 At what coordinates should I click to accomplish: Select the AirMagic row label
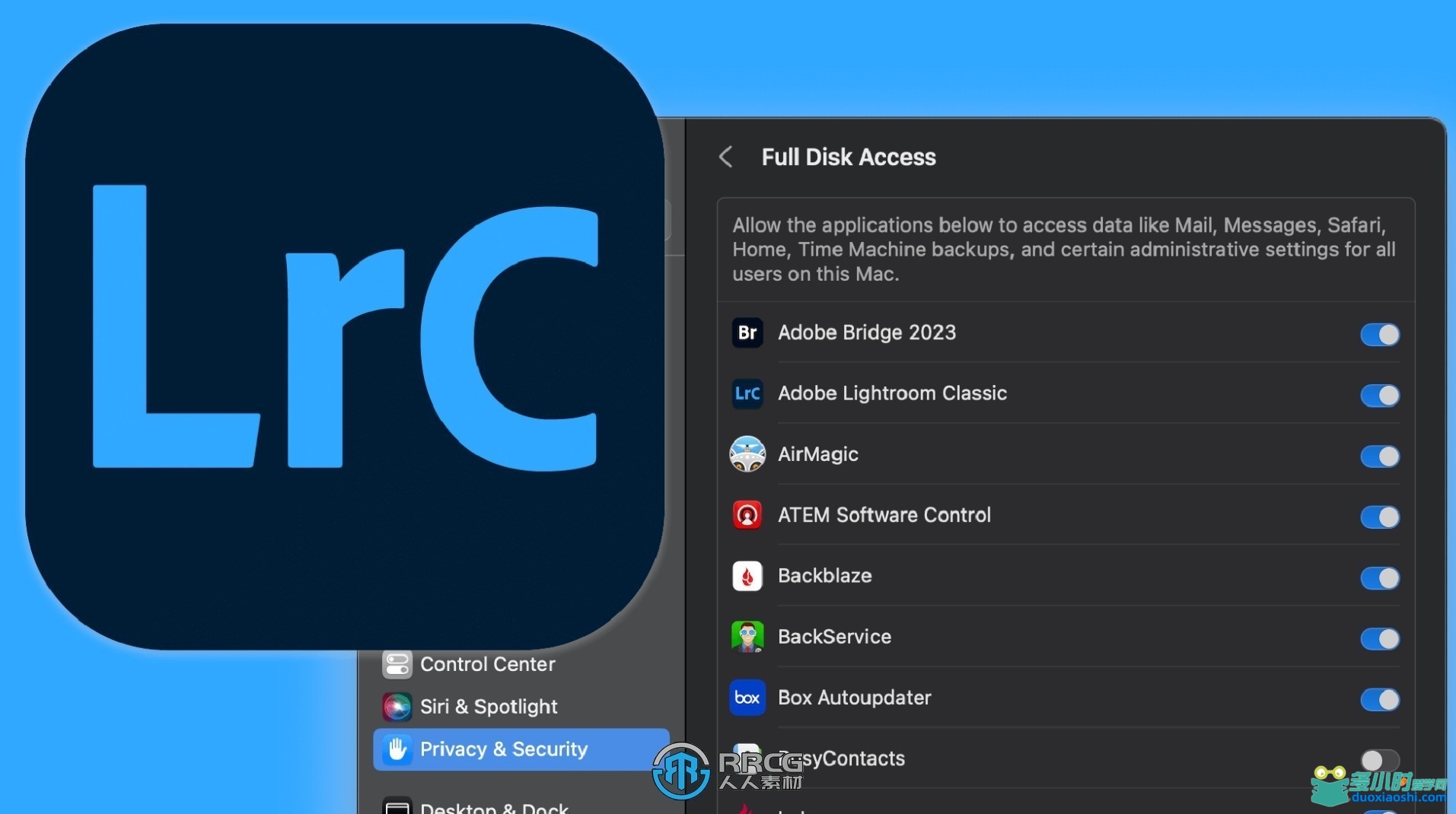[x=818, y=454]
